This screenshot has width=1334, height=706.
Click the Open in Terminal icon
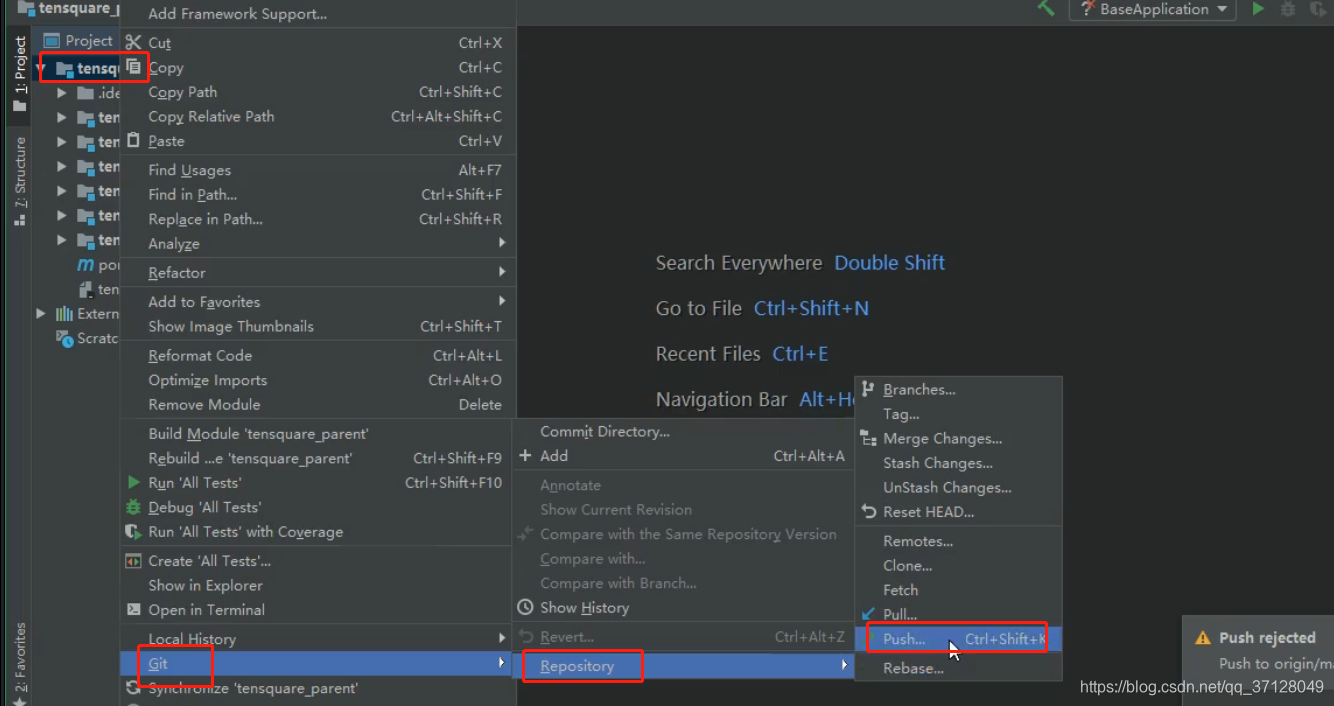coord(133,610)
